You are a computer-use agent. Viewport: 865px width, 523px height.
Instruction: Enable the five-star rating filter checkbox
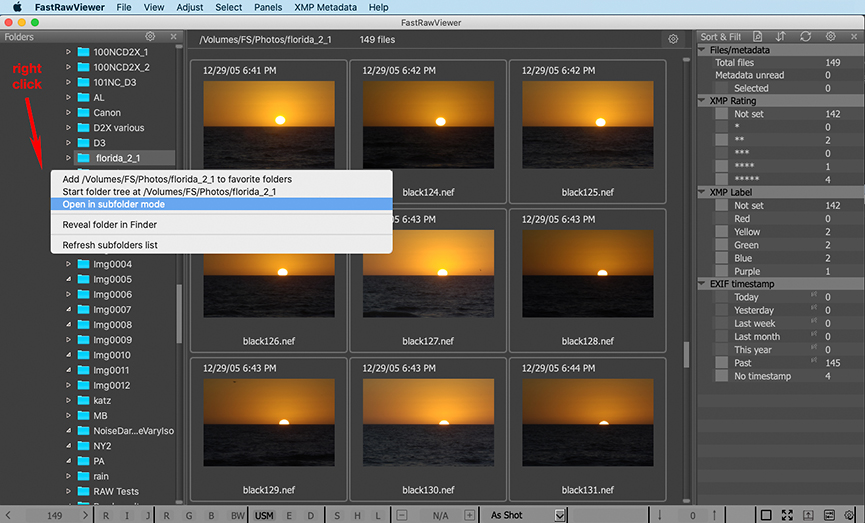[721, 179]
